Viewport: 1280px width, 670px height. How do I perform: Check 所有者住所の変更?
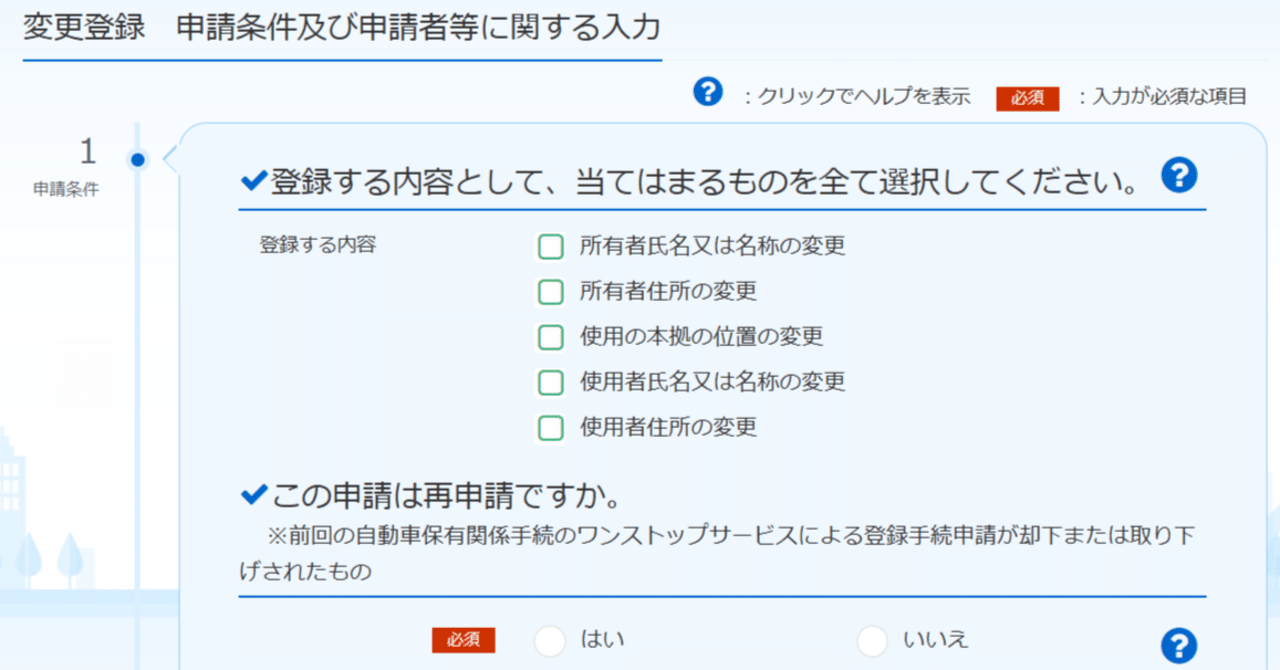[550, 291]
